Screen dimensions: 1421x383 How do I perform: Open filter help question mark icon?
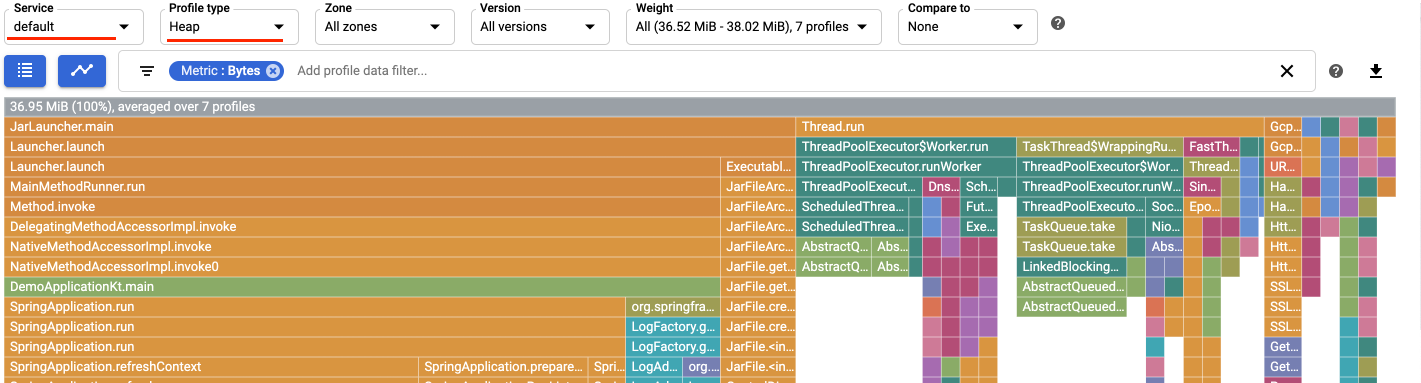click(x=1335, y=71)
